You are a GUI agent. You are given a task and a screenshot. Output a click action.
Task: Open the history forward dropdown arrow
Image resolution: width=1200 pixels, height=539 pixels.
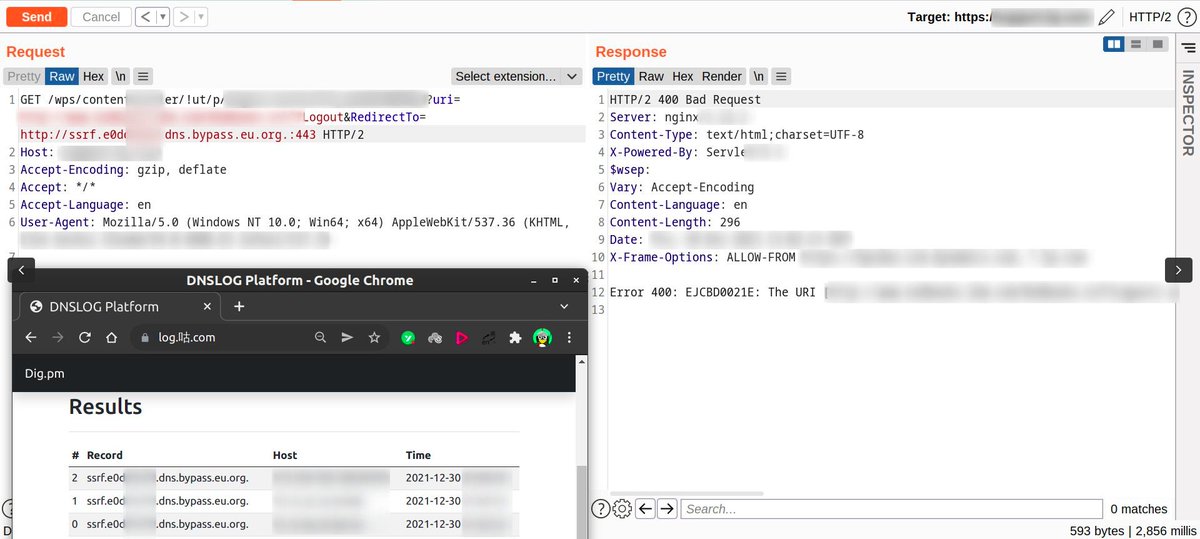click(202, 17)
